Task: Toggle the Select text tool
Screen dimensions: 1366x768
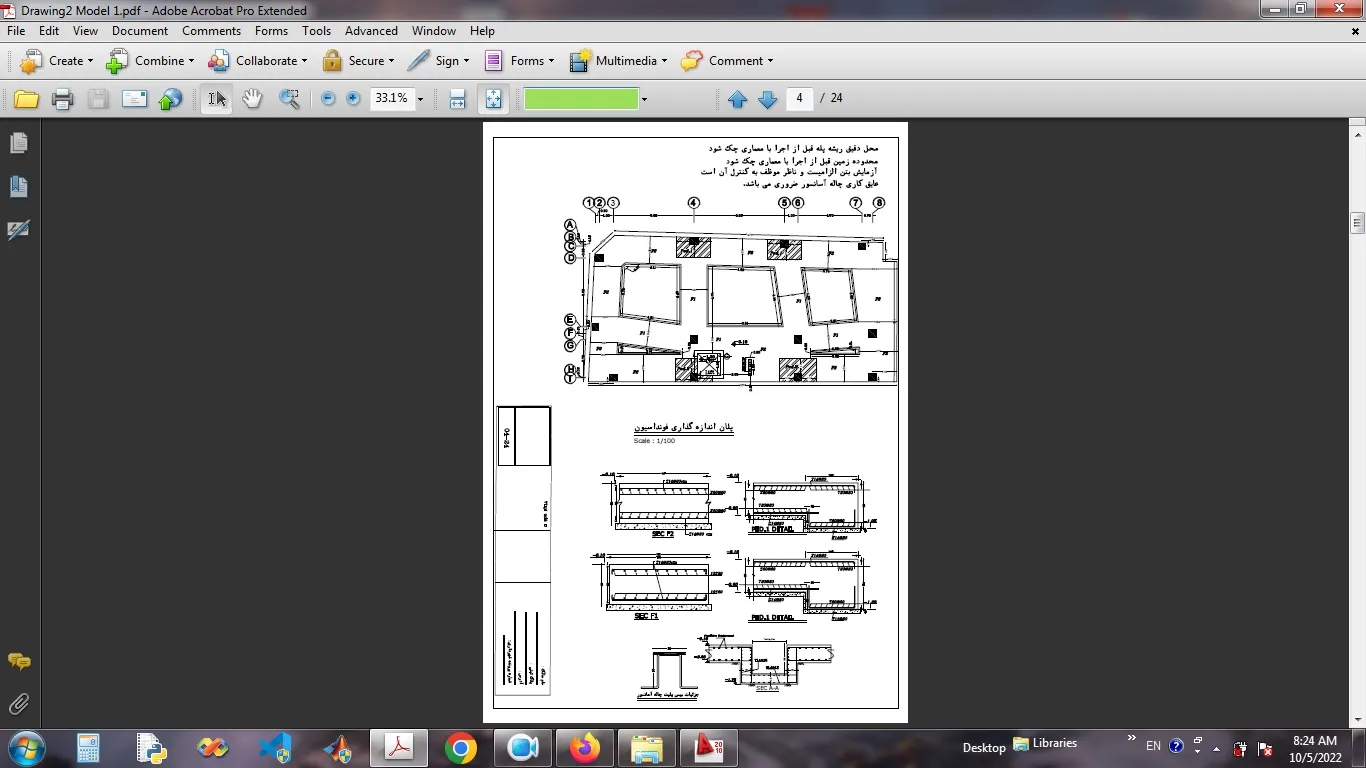Action: click(216, 99)
